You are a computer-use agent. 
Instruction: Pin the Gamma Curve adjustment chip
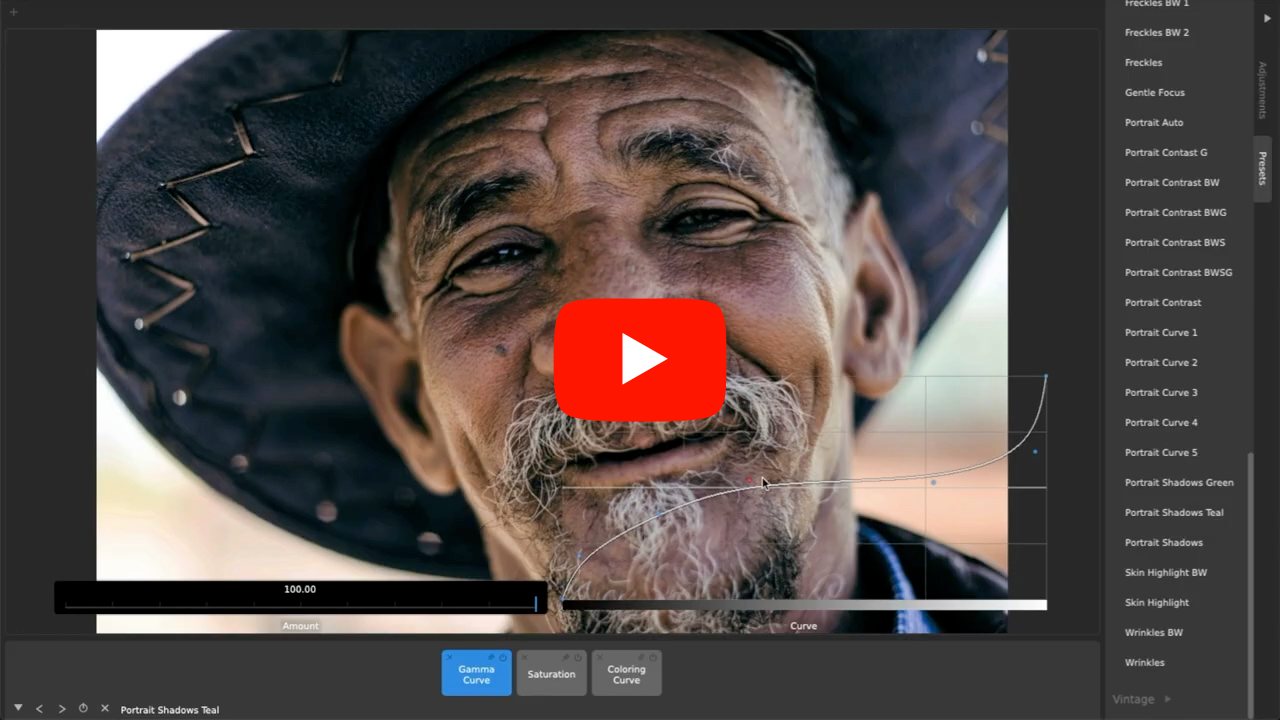pyautogui.click(x=491, y=657)
